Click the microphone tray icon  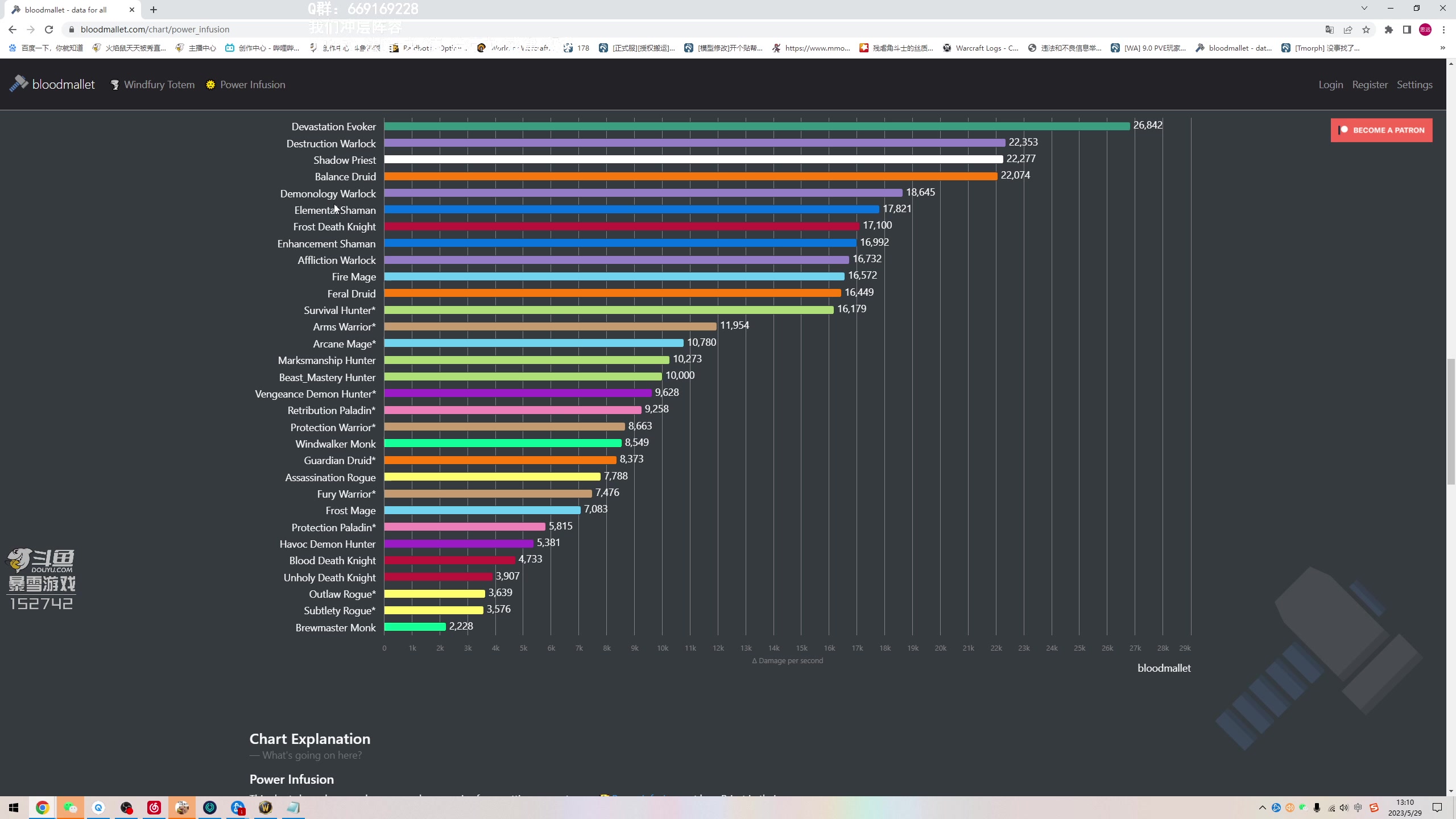1317,808
